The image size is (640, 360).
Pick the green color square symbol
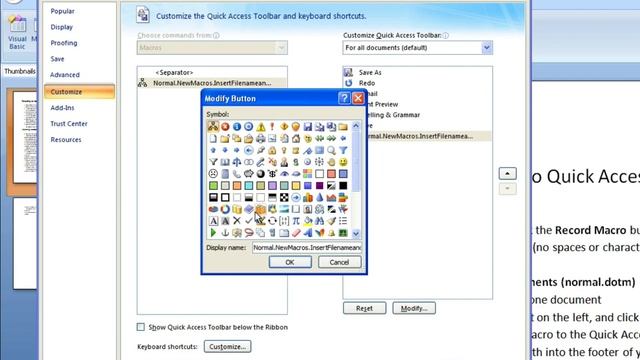213,186
